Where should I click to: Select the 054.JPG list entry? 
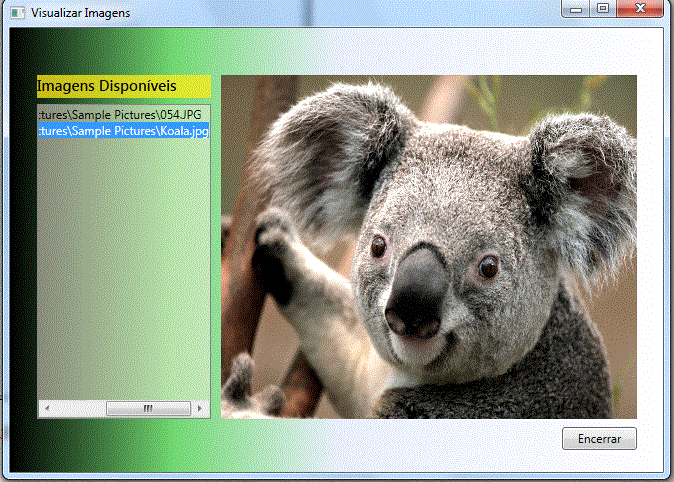(123, 115)
